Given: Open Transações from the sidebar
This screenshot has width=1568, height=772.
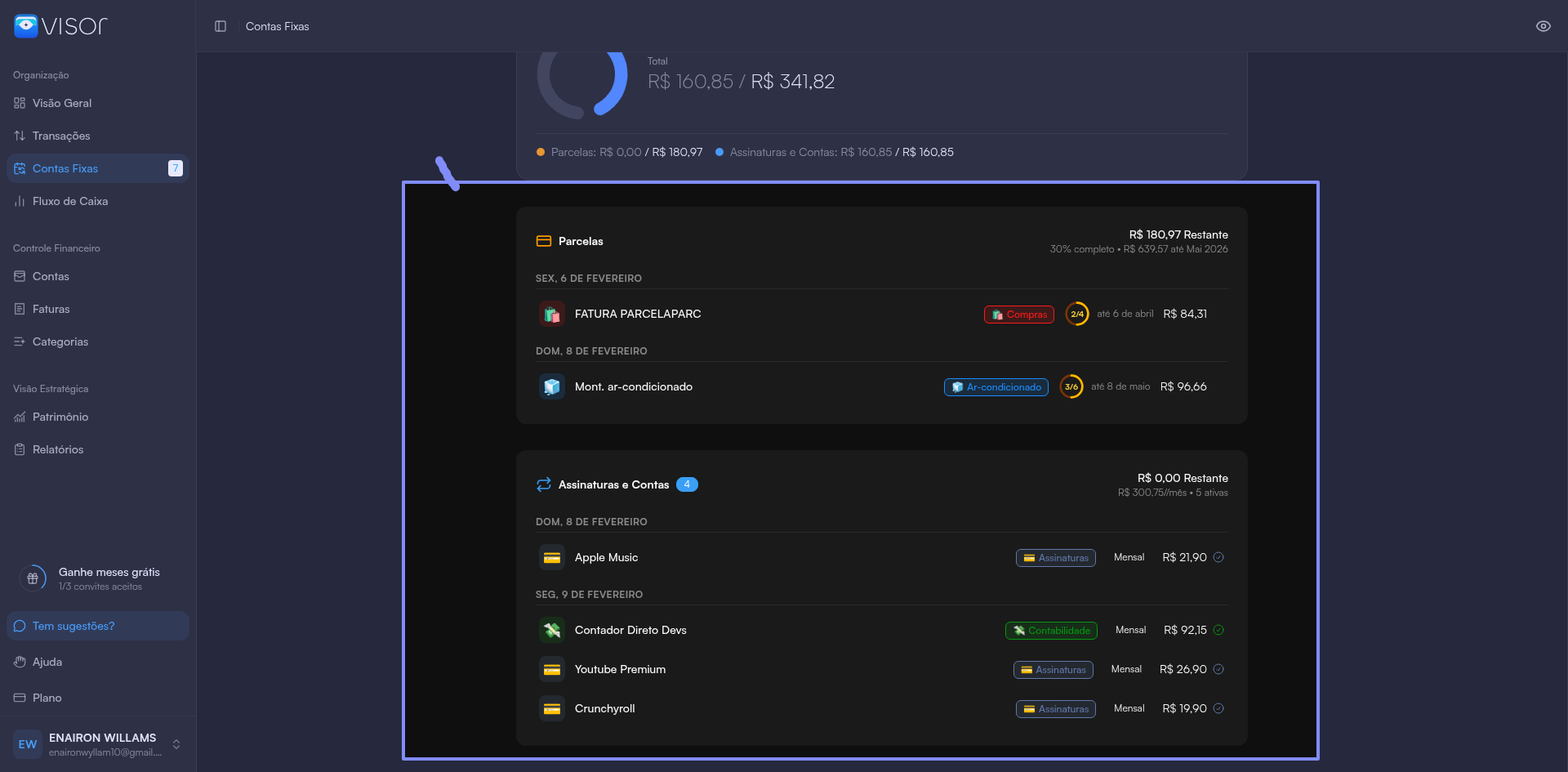Looking at the screenshot, I should [x=61, y=136].
